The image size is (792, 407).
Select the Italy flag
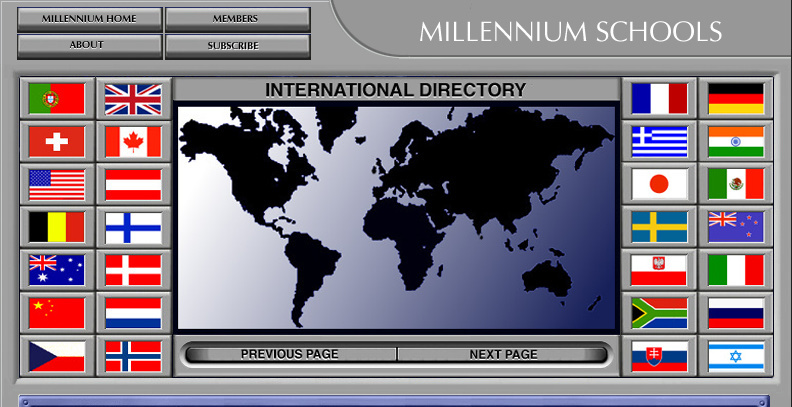(736, 270)
